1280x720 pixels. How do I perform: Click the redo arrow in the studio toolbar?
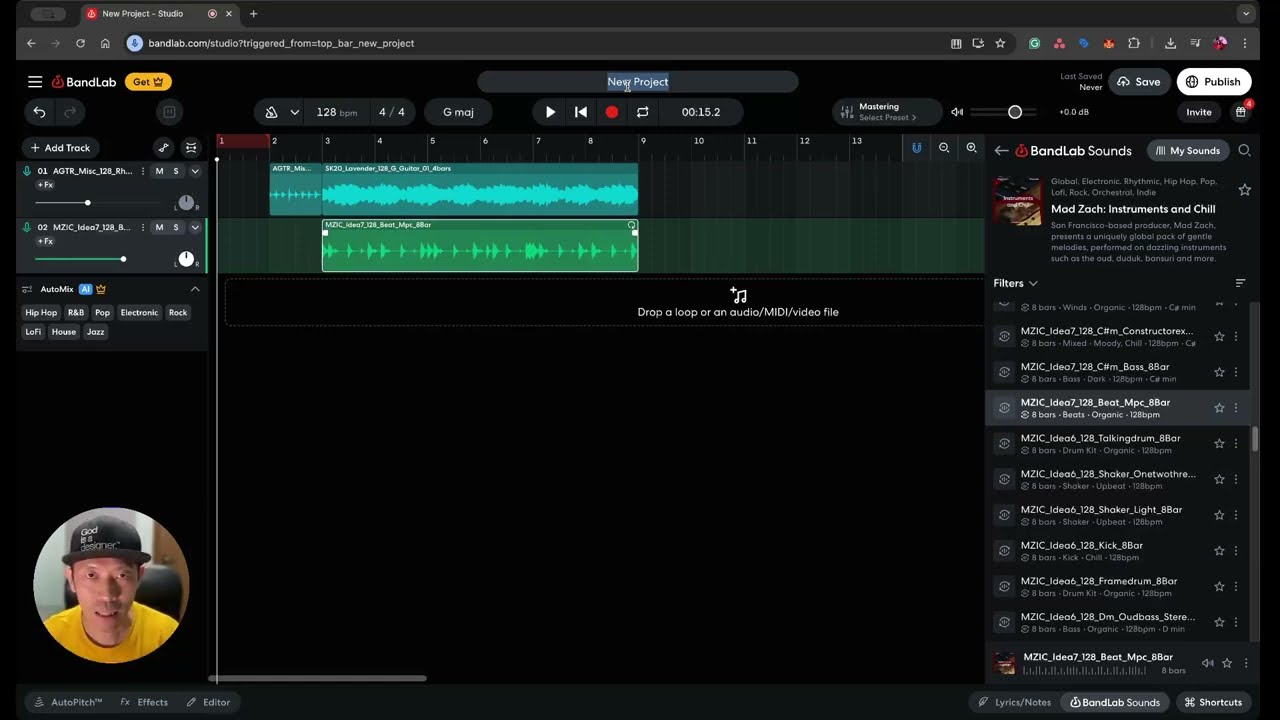(x=70, y=112)
